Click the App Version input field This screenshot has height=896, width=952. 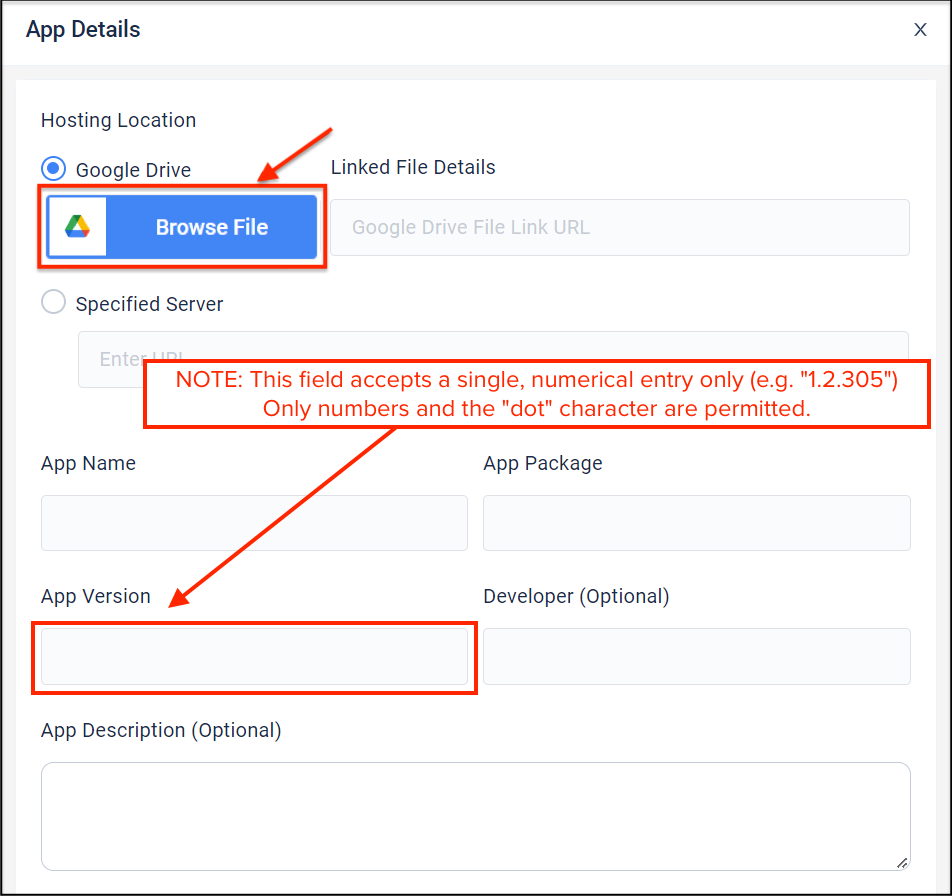click(x=254, y=656)
